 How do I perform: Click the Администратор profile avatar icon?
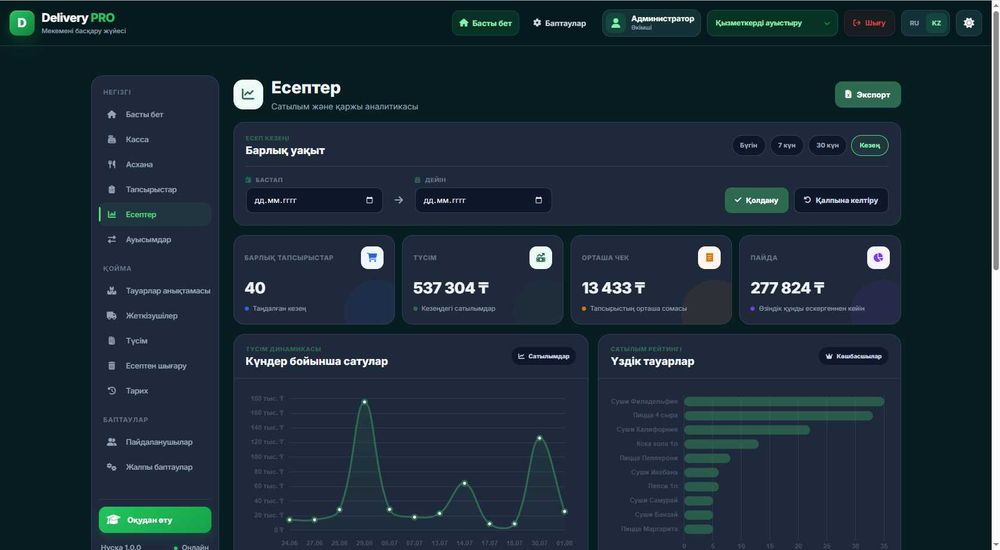coord(615,23)
